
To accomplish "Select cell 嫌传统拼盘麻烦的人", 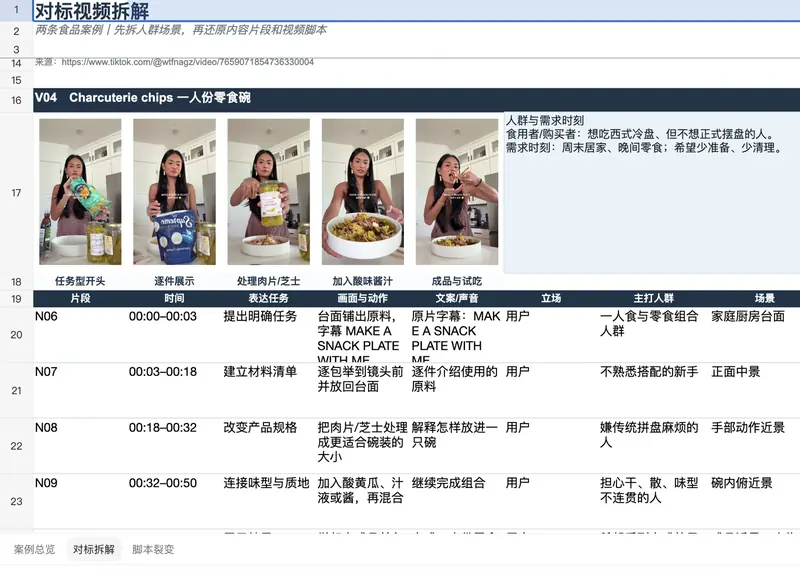I will [x=654, y=446].
